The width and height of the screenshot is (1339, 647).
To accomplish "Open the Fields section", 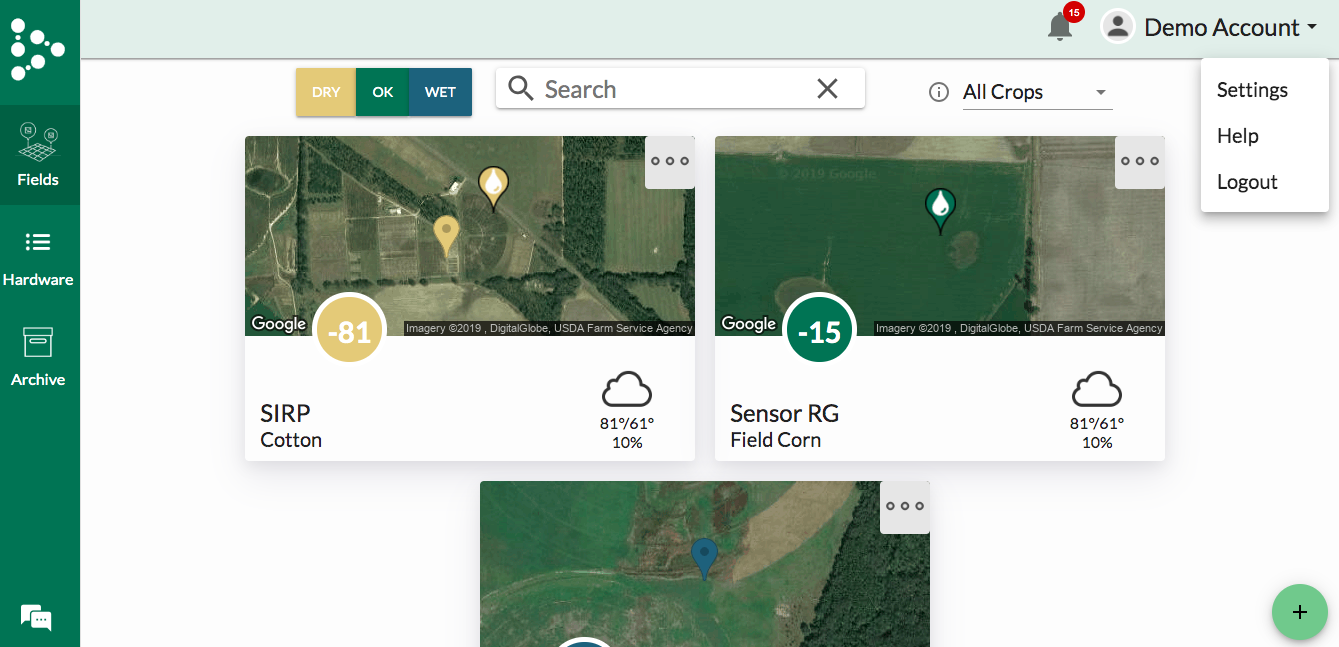I will pos(39,155).
